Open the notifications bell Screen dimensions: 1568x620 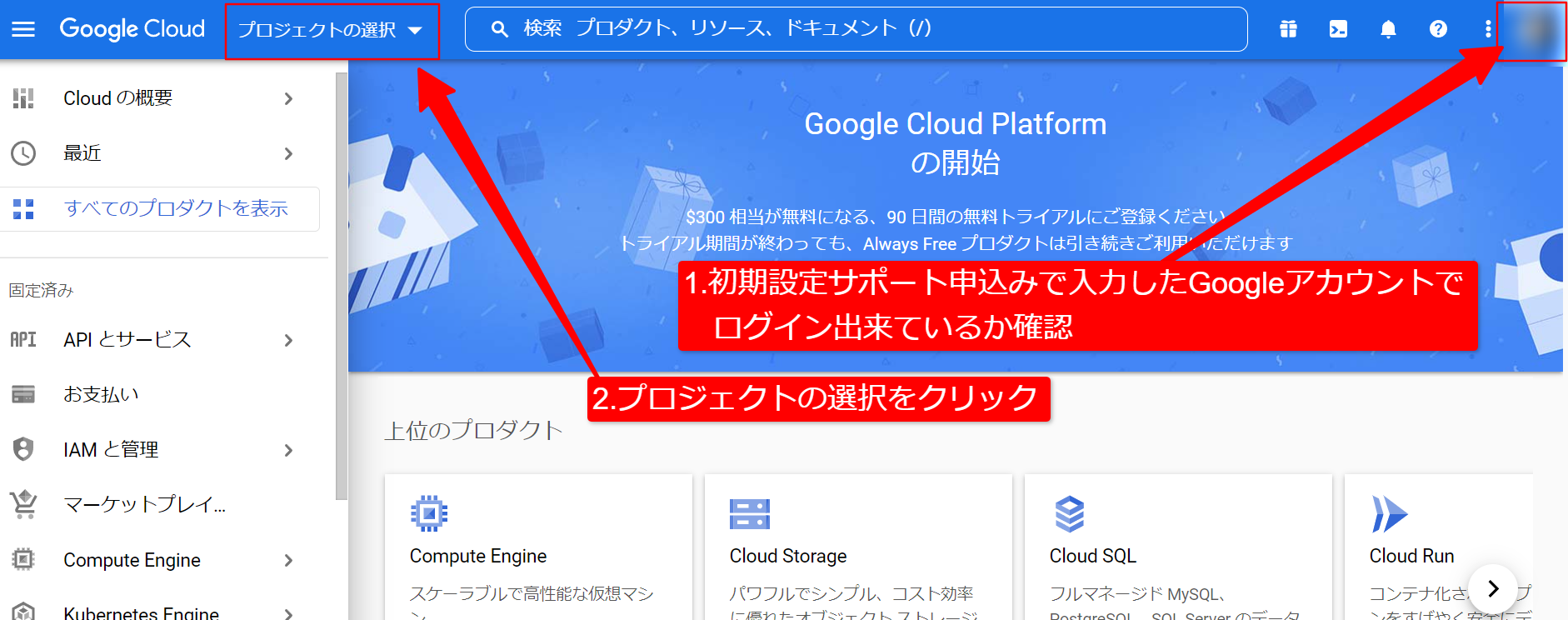tap(1388, 29)
